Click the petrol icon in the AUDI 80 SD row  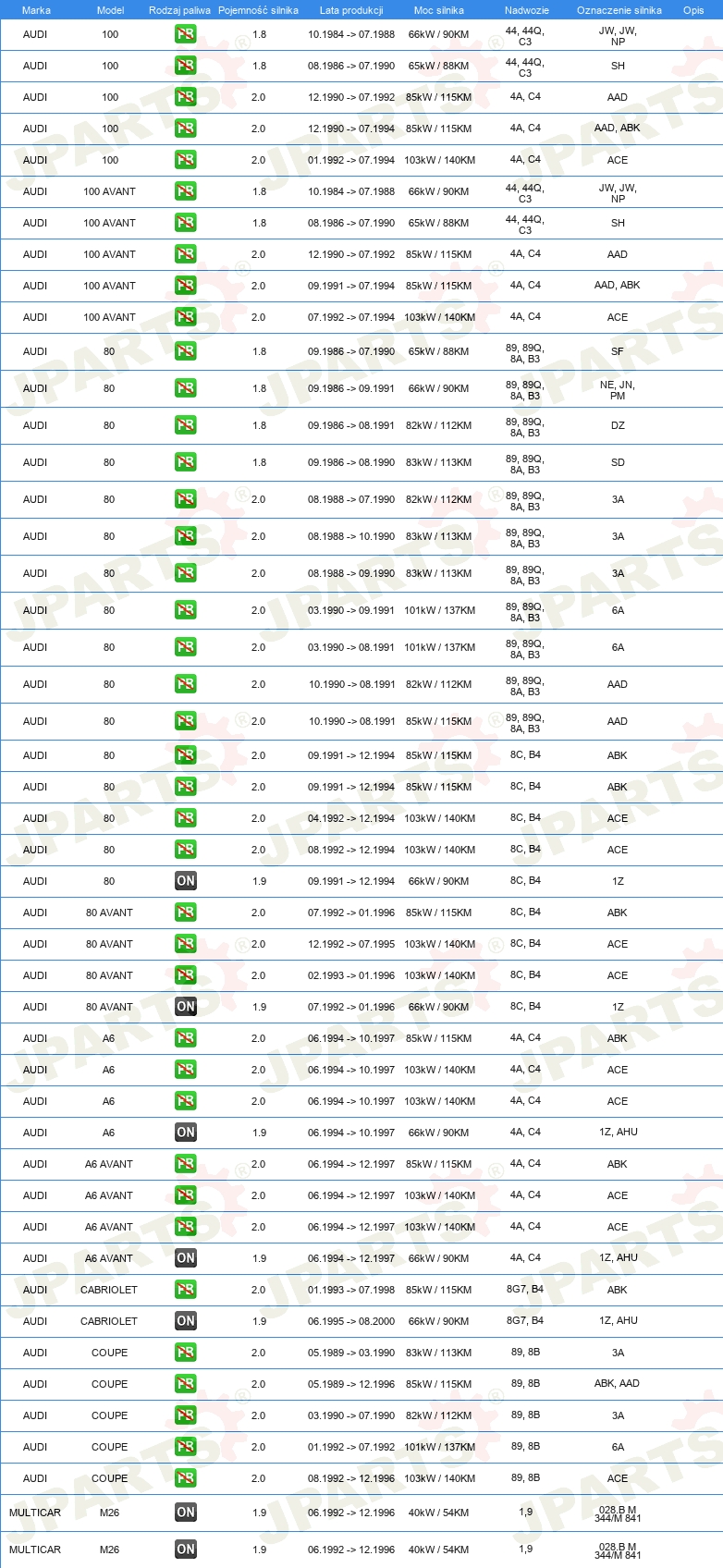[x=186, y=462]
